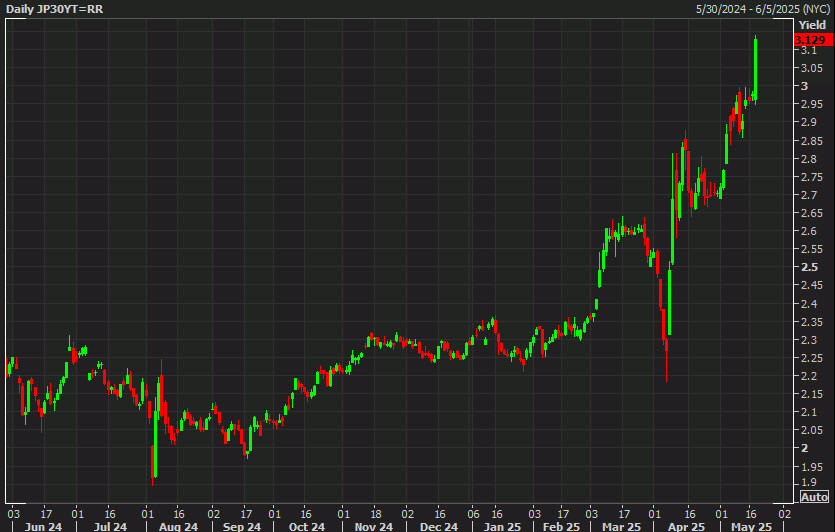The width and height of the screenshot is (835, 532).
Task: Click the 1.9 yield axis label
Action: (x=809, y=482)
